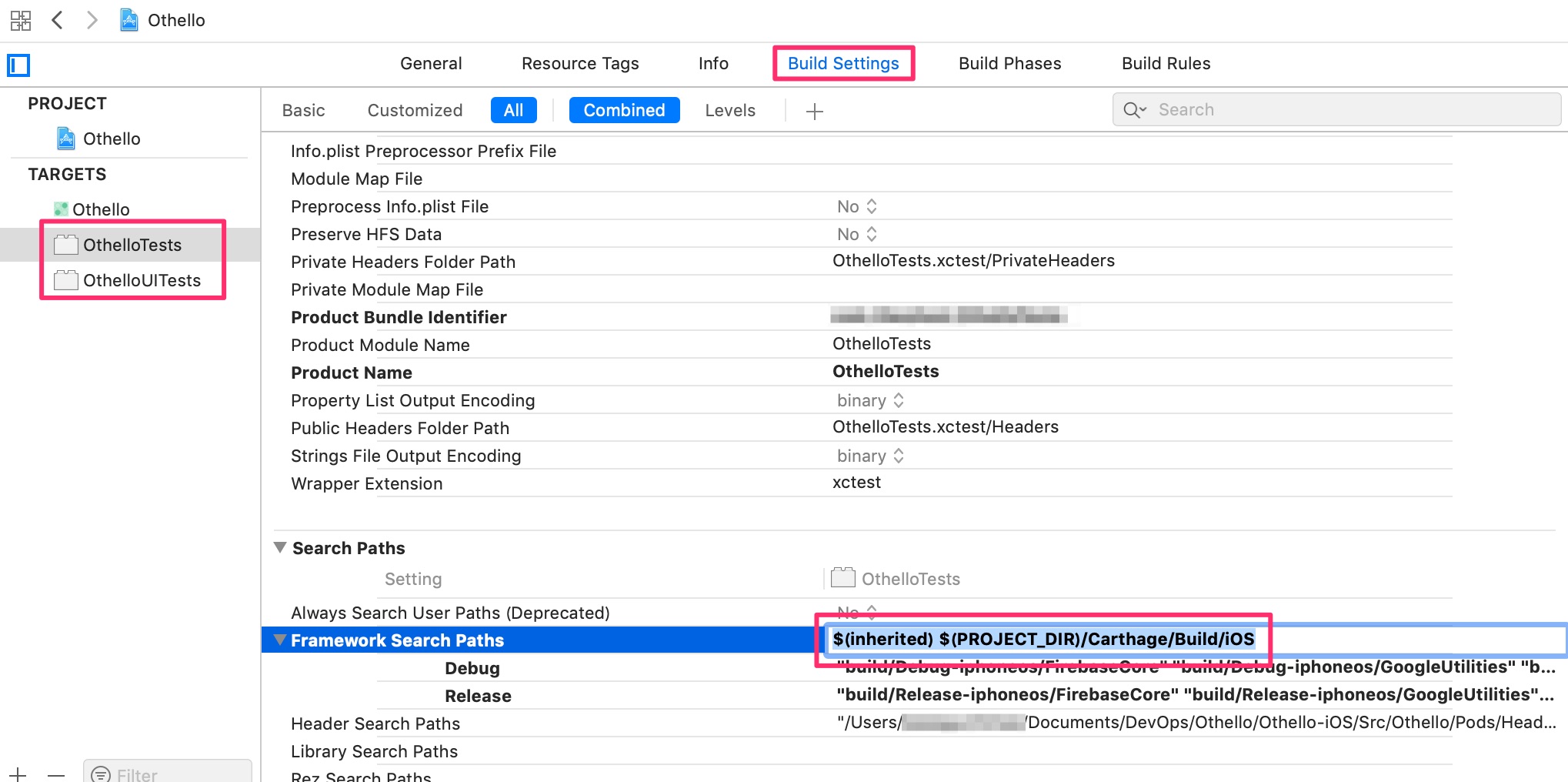Click the OthelloUITests target icon
1568x782 pixels.
(68, 280)
